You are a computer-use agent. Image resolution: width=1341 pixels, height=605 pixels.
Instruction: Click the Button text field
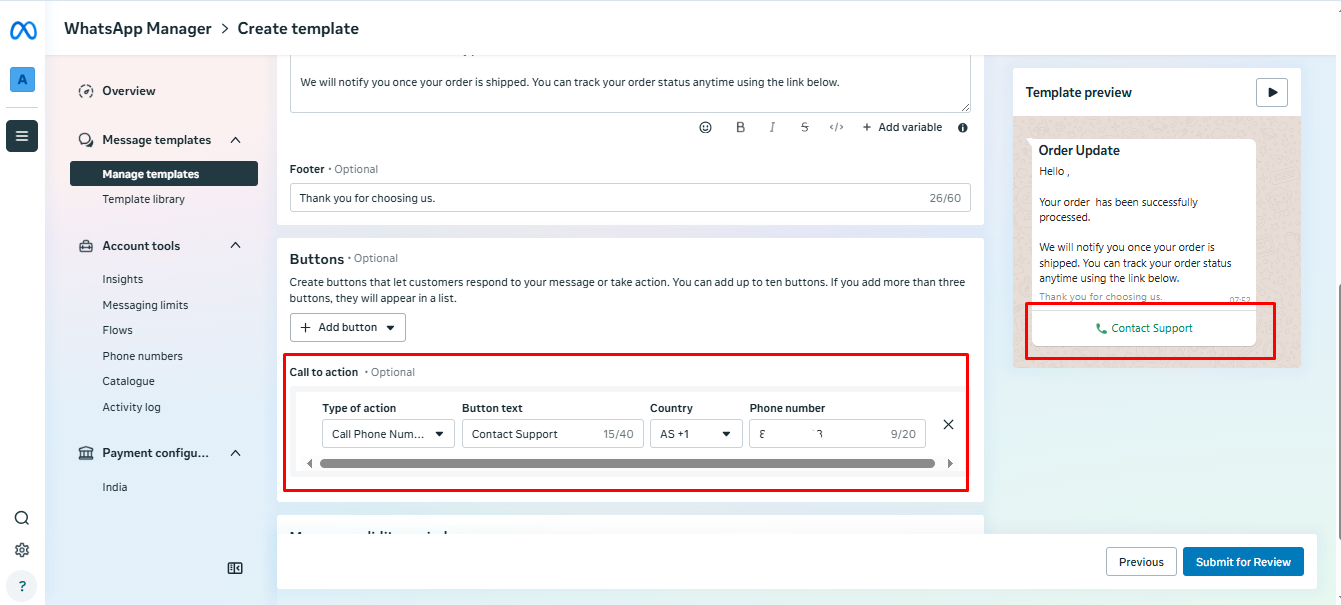(x=551, y=433)
